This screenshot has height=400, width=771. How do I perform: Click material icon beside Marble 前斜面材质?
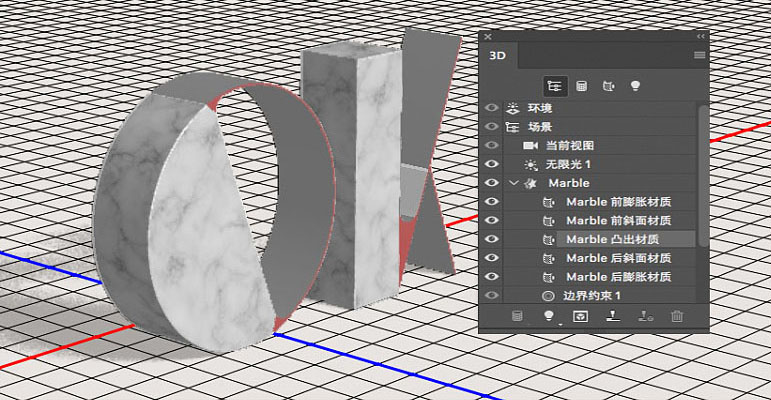point(548,221)
